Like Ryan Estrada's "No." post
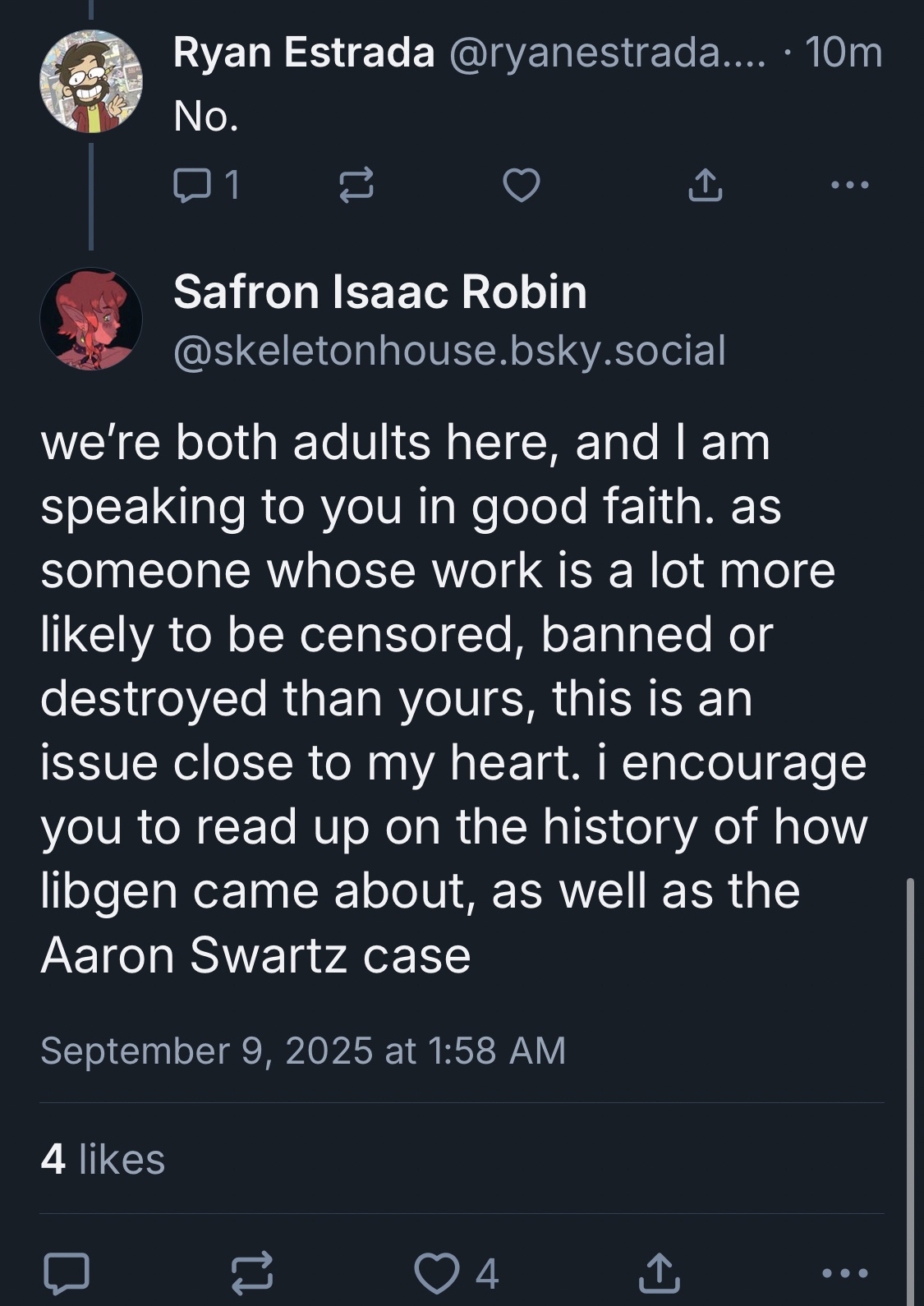The image size is (924, 1306). [522, 185]
